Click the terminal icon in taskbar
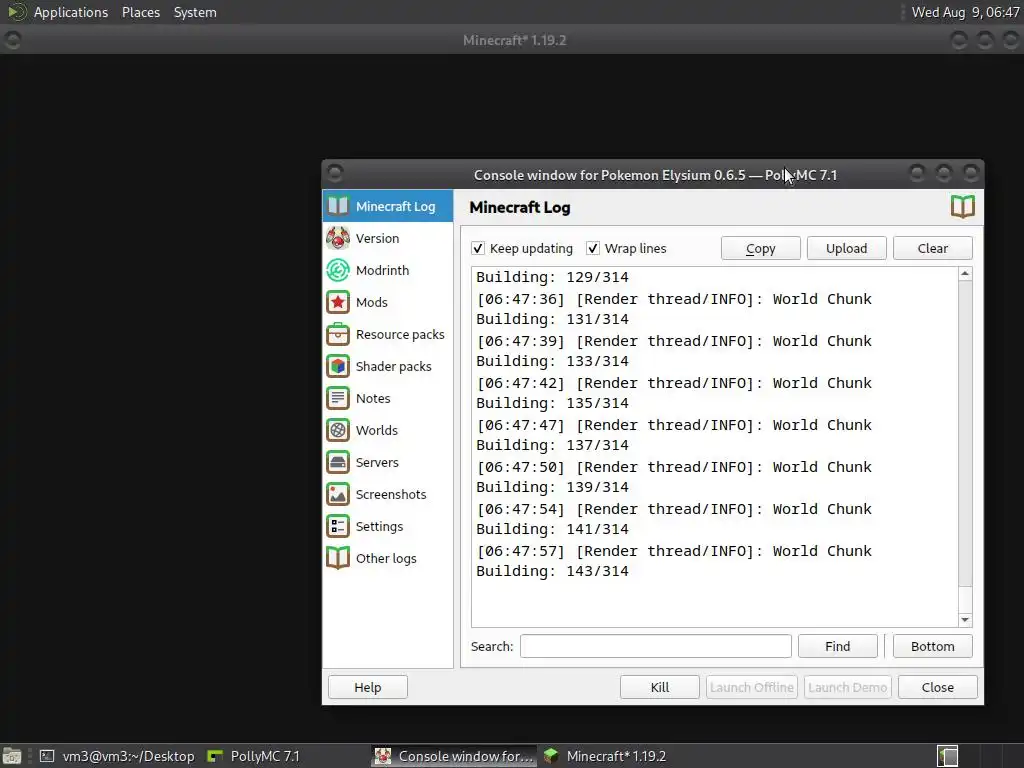 click(46, 756)
